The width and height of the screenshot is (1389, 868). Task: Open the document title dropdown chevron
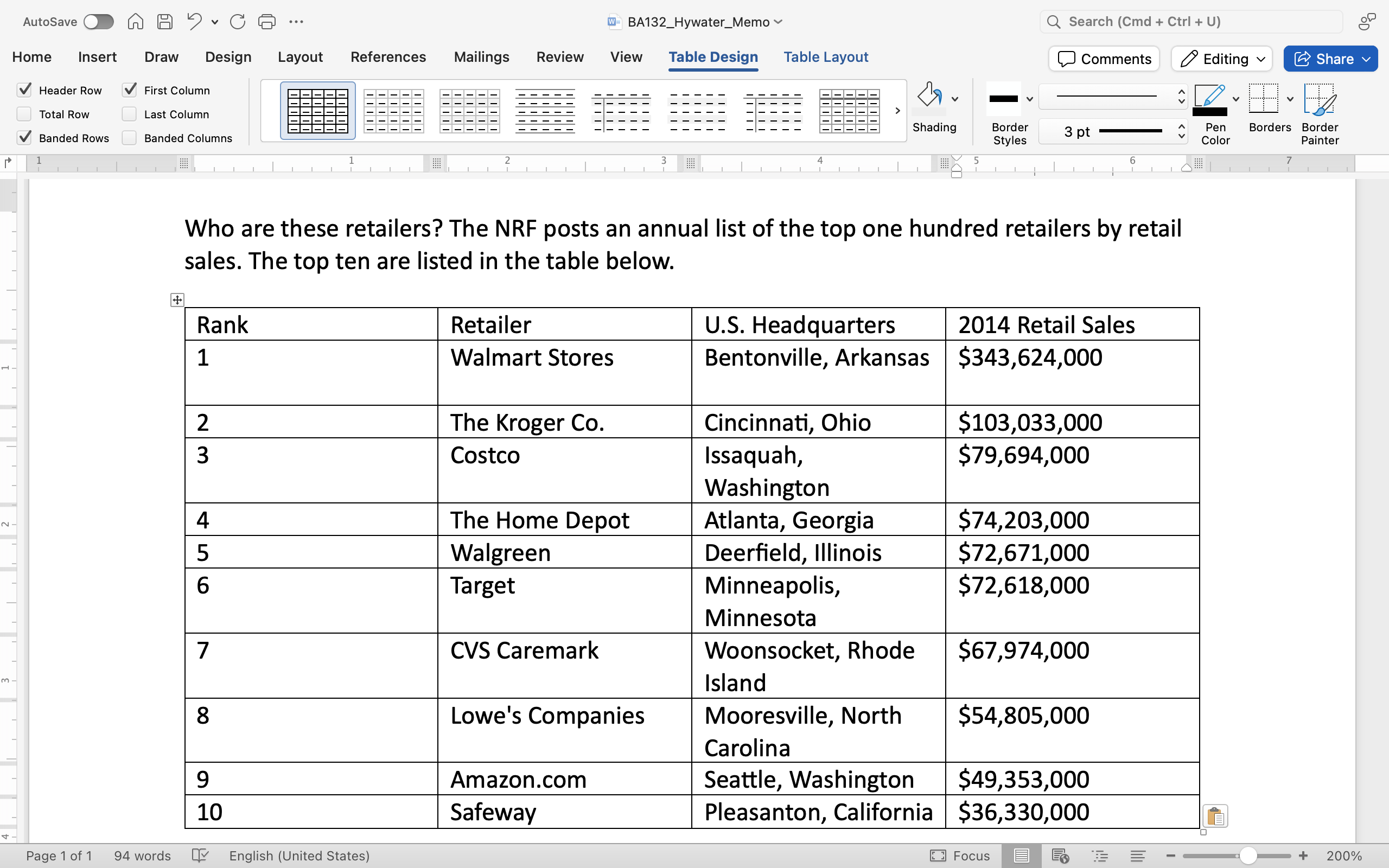coord(778,22)
